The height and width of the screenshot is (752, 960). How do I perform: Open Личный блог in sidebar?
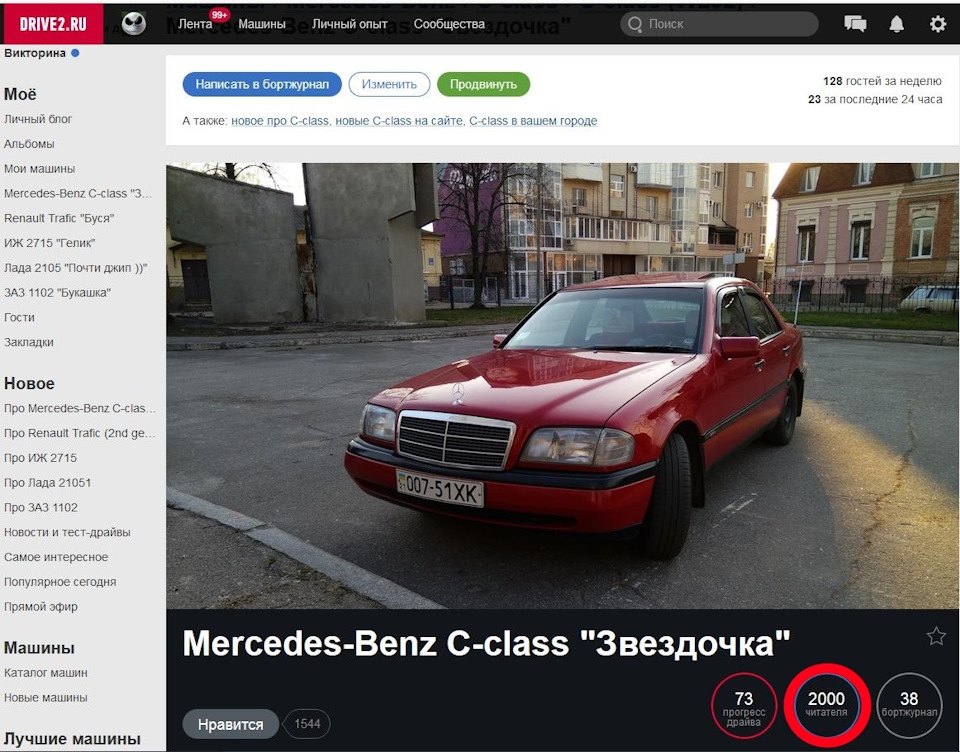(x=38, y=119)
